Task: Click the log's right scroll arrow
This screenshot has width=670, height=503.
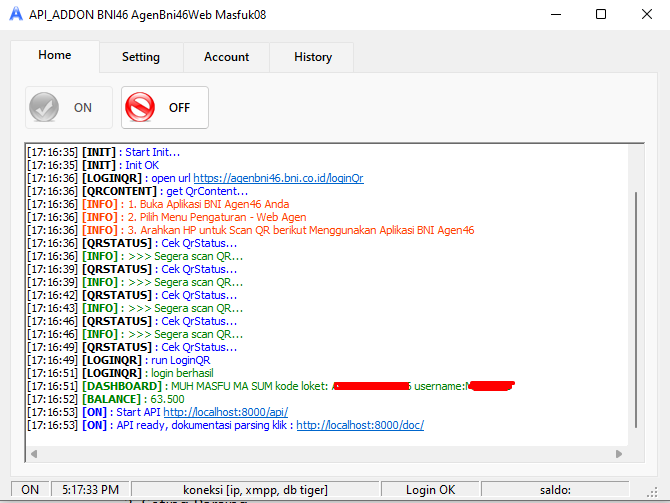Action: 622,454
